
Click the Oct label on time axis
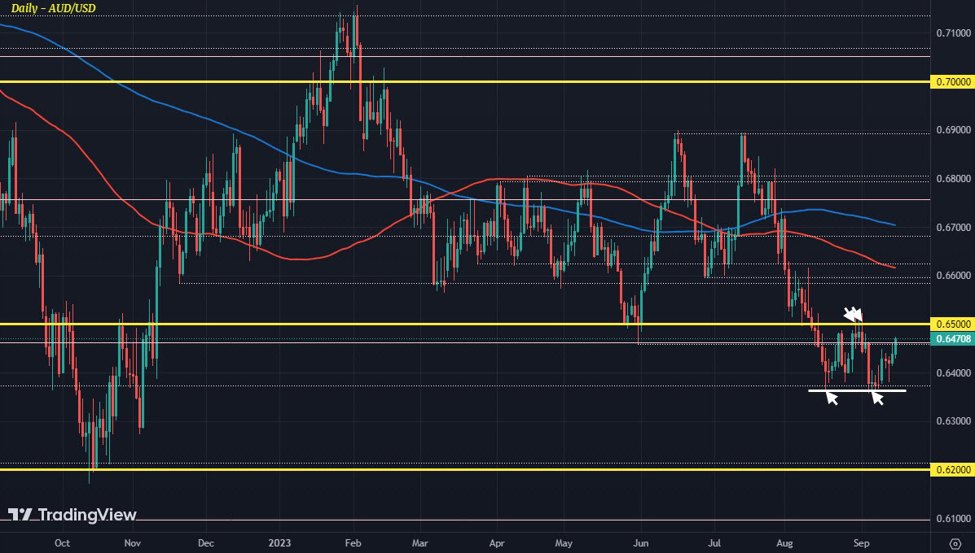point(62,541)
